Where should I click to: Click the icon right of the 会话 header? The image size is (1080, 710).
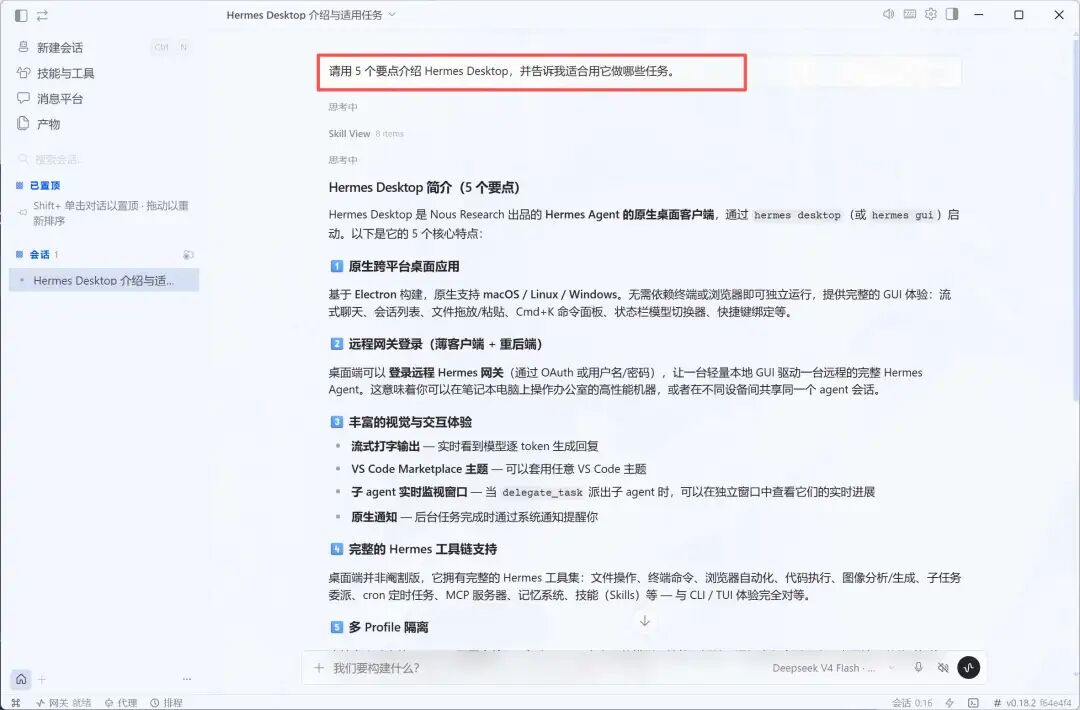click(x=188, y=255)
